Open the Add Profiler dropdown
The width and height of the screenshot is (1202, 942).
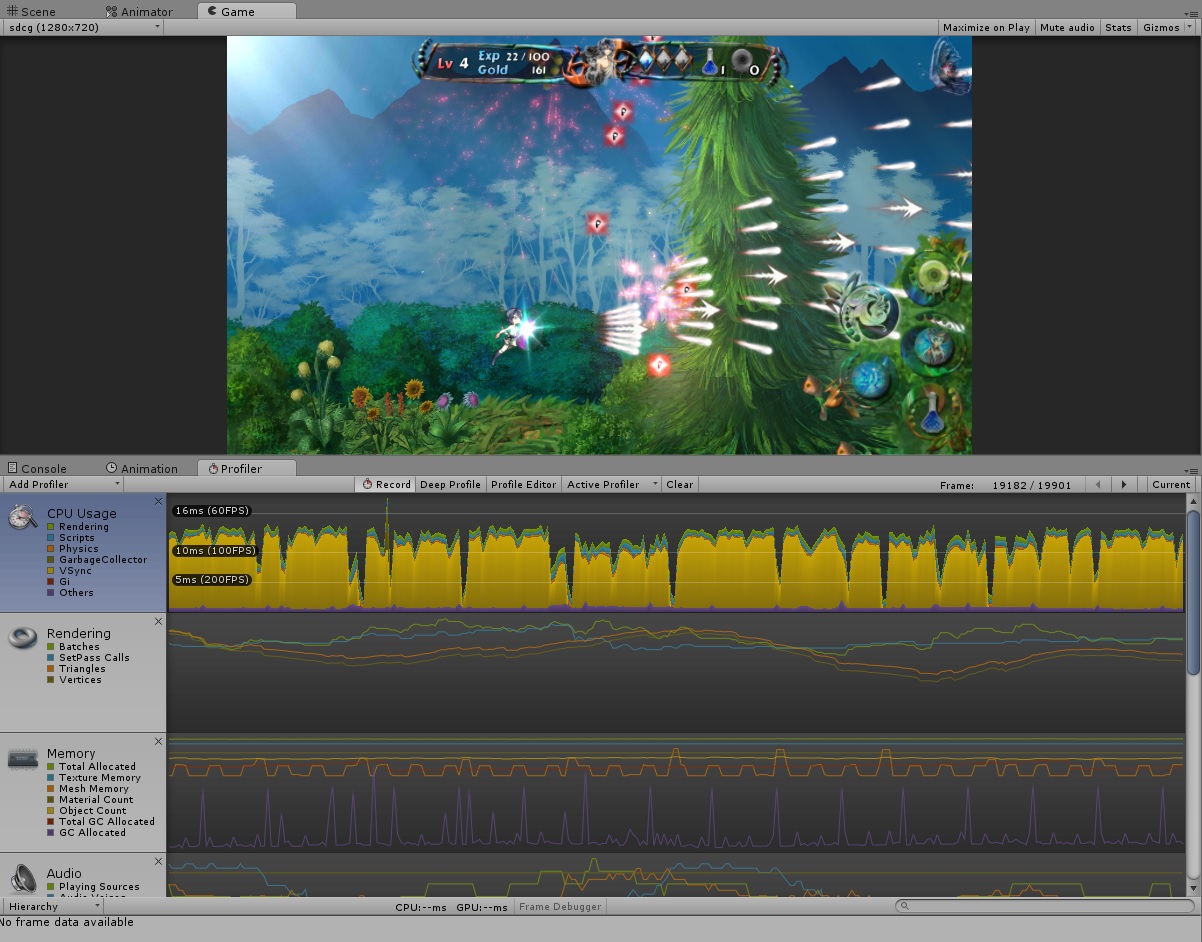point(64,485)
